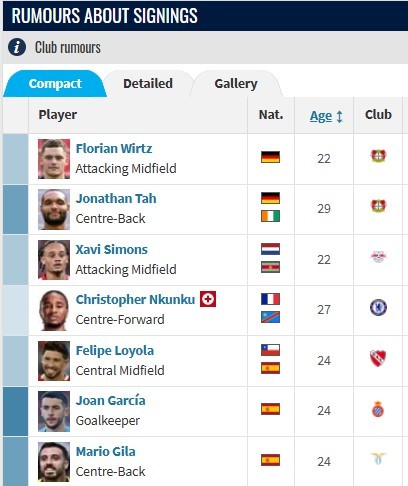The image size is (408, 486).
Task: Switch to the Gallery tab
Action: tap(236, 84)
